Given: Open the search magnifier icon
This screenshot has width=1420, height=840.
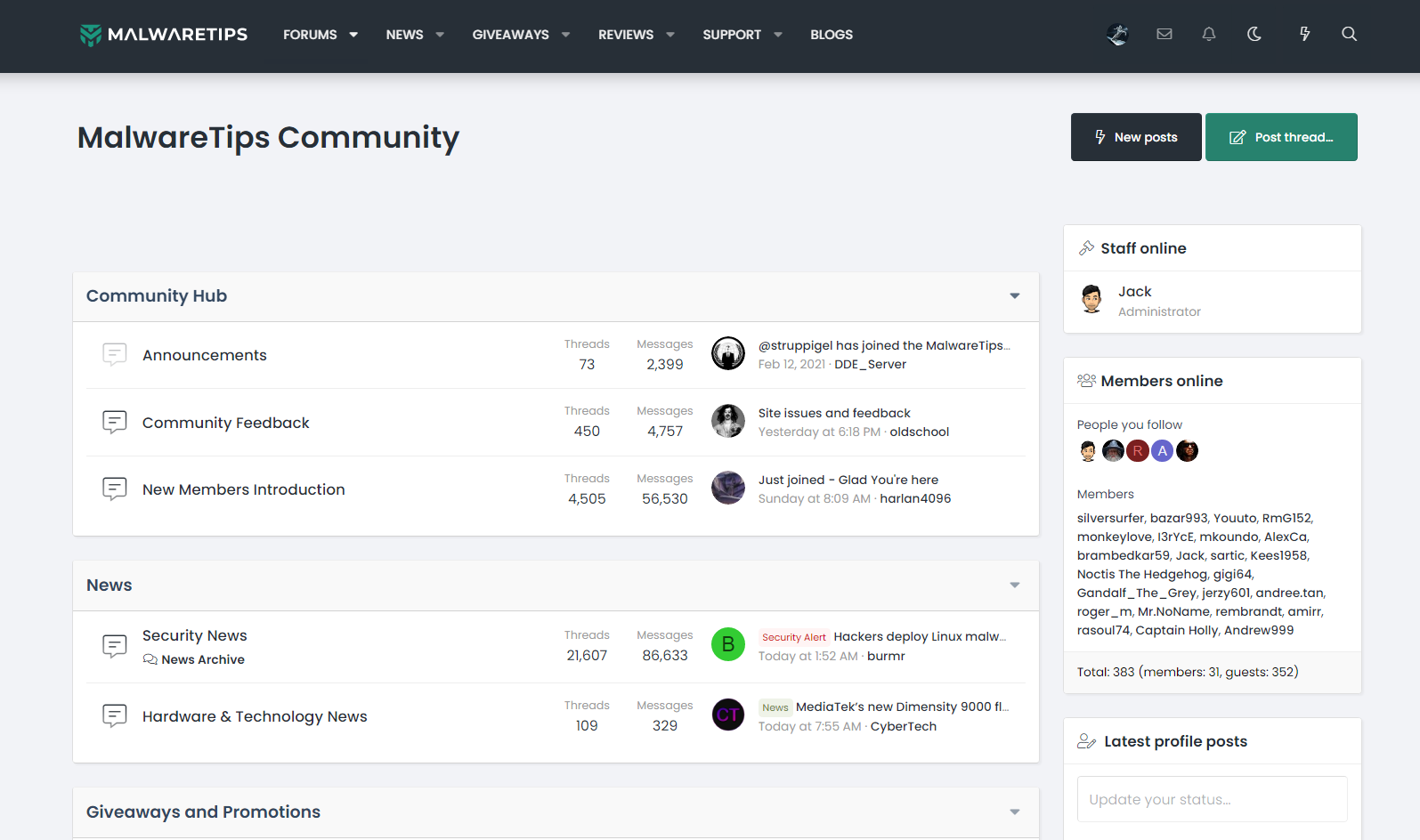Looking at the screenshot, I should point(1349,34).
